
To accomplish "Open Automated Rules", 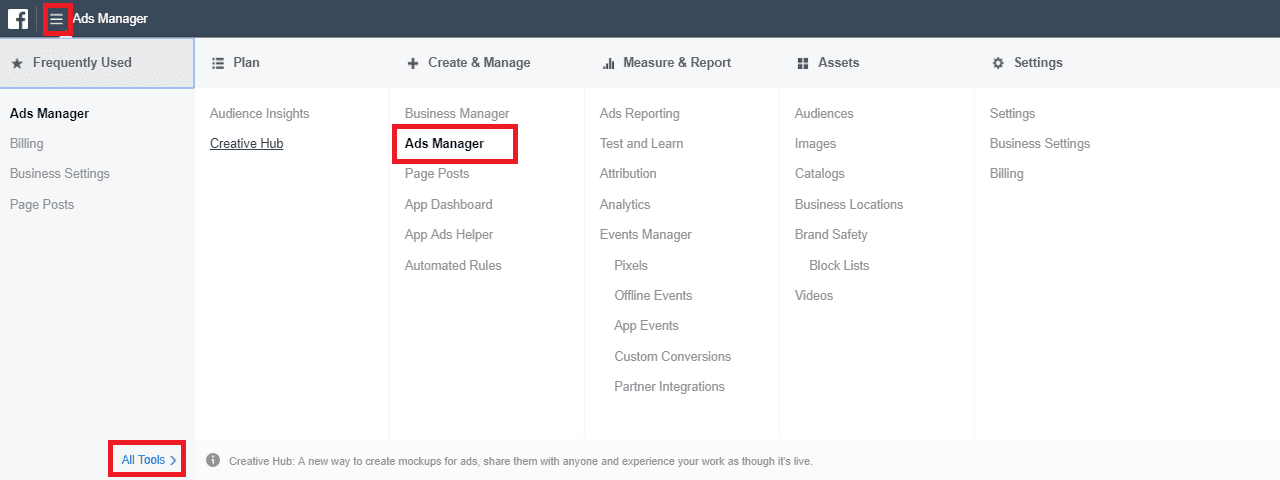I will coord(453,265).
